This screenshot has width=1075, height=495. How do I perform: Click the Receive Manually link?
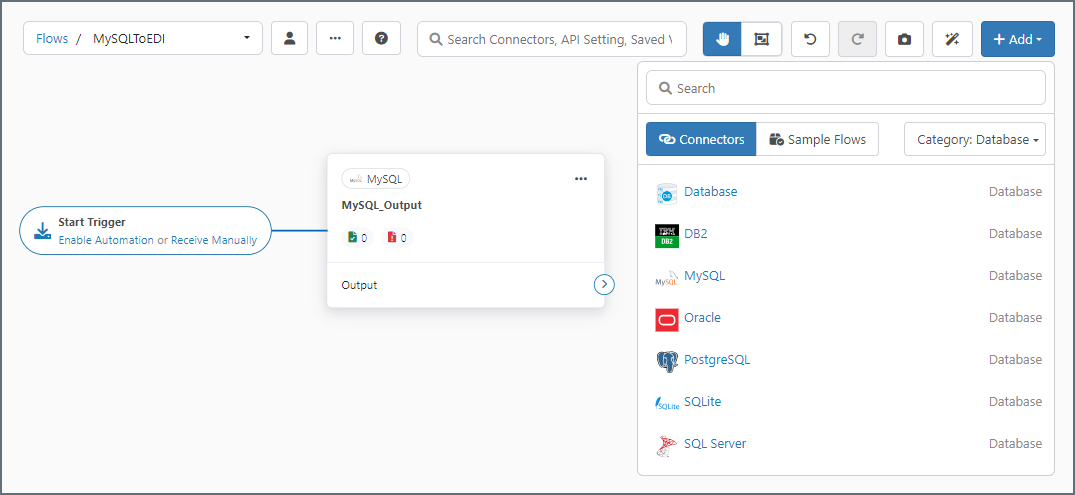click(x=214, y=240)
